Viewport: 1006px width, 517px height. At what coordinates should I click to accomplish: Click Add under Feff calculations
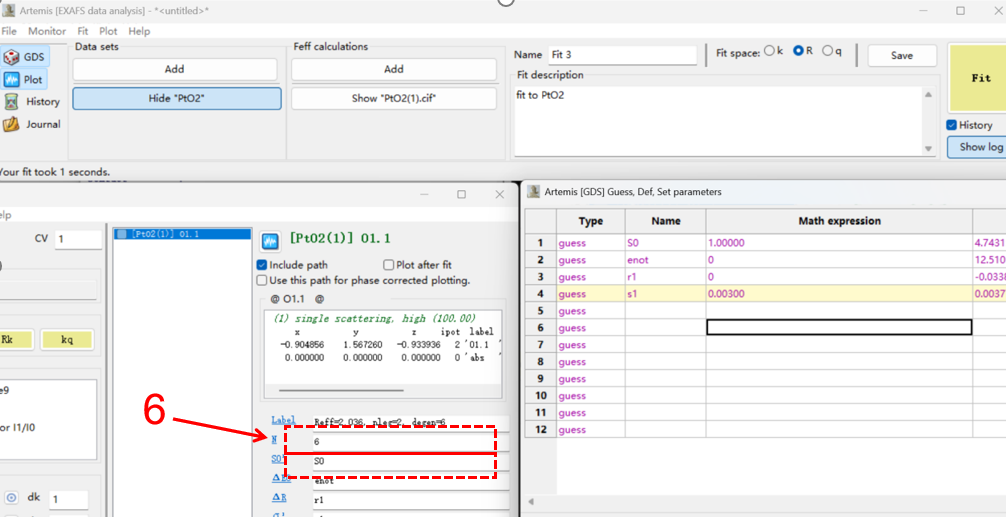(394, 69)
